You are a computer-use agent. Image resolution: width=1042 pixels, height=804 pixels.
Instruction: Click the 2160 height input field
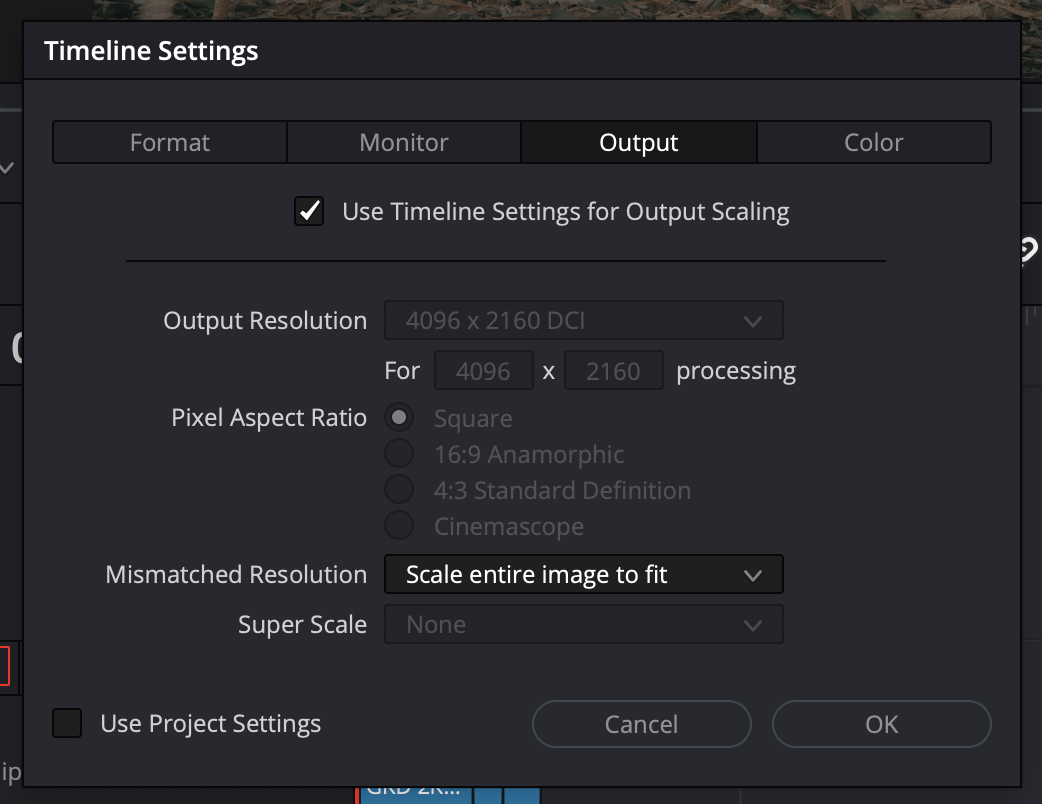coord(613,371)
